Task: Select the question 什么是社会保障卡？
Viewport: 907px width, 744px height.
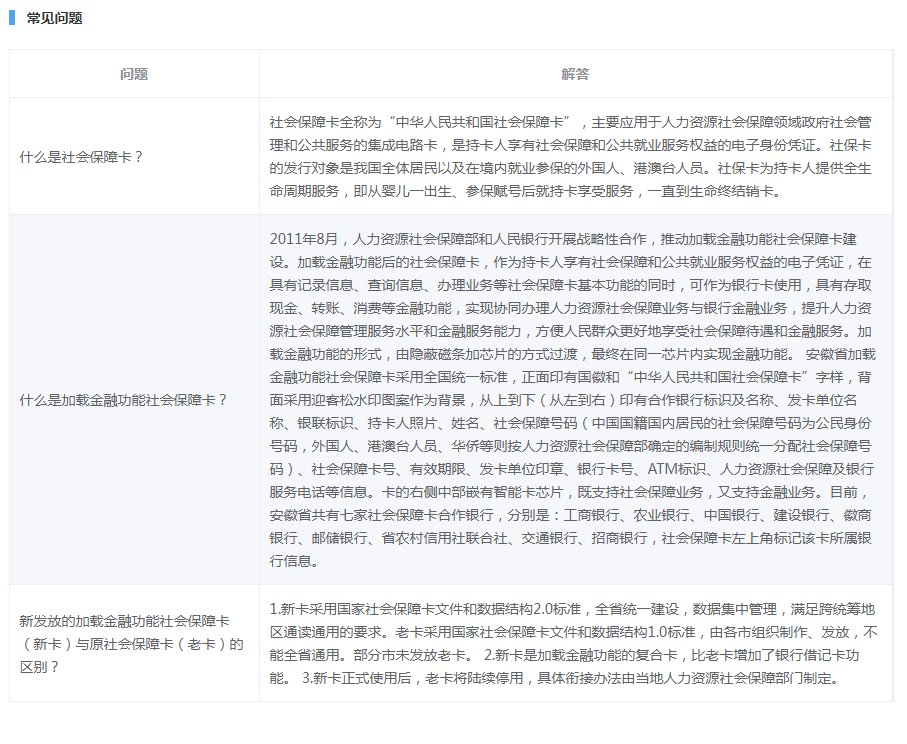Action: tap(82, 157)
